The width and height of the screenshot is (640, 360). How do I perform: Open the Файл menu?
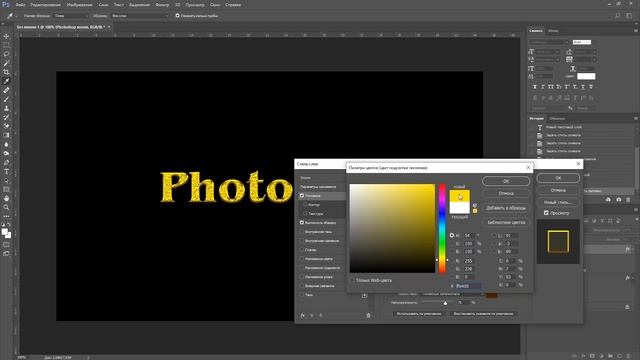tap(20, 5)
